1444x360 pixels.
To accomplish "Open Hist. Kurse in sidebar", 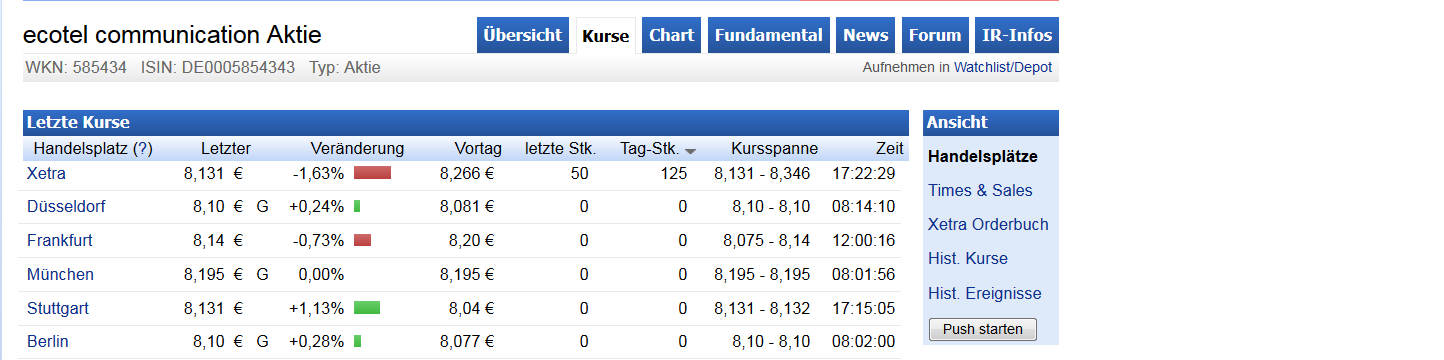I will (968, 258).
